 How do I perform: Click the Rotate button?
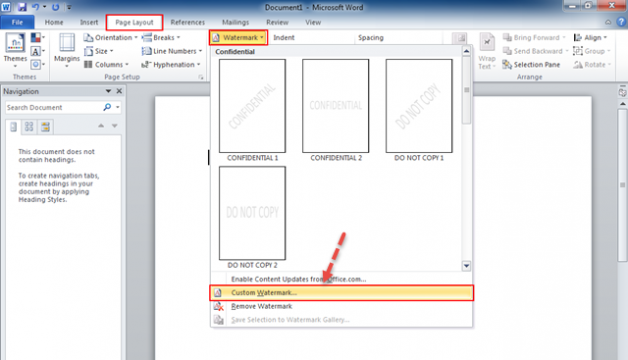click(592, 64)
